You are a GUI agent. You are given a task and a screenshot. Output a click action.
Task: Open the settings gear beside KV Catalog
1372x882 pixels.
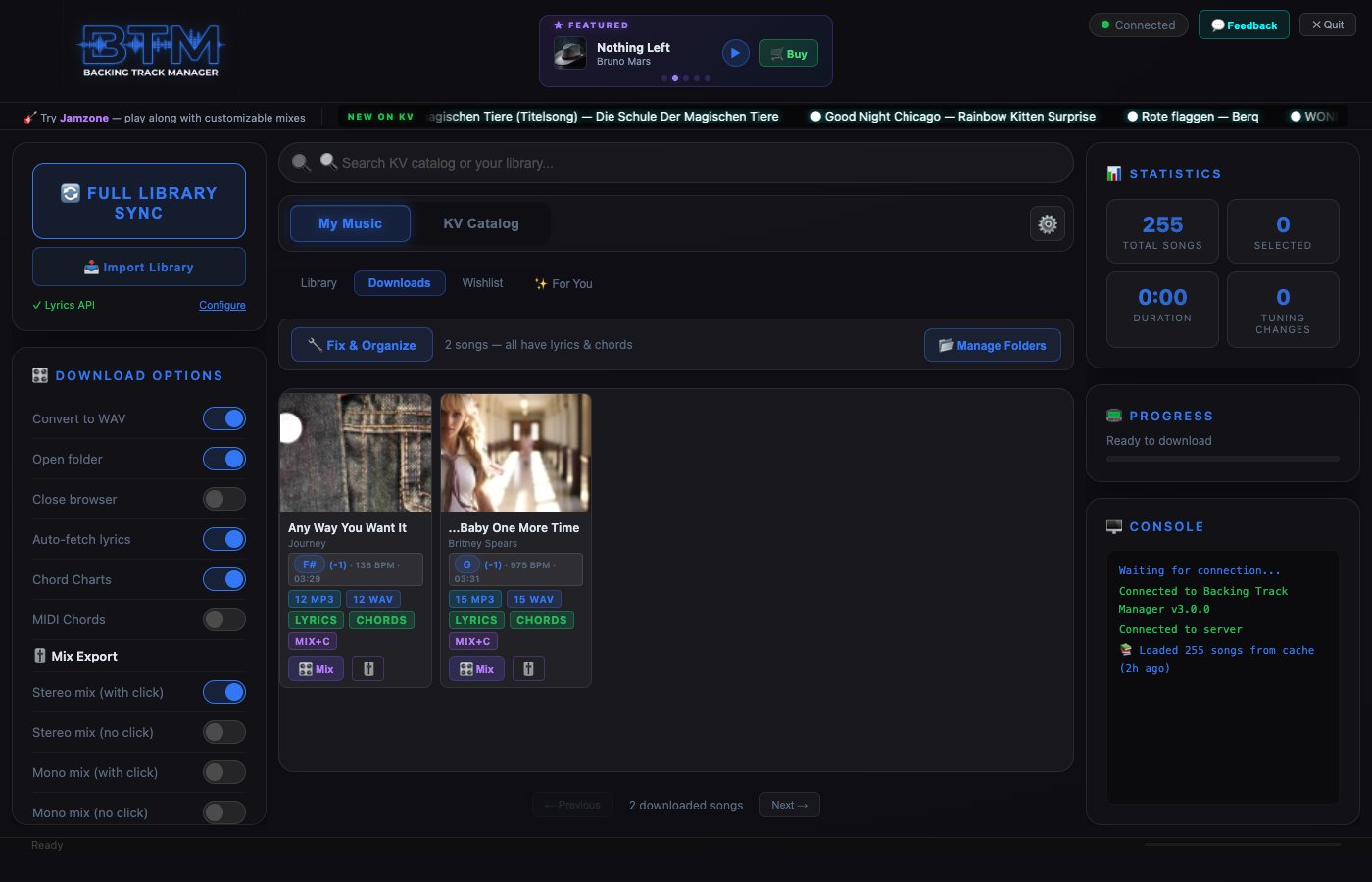[x=1048, y=223]
